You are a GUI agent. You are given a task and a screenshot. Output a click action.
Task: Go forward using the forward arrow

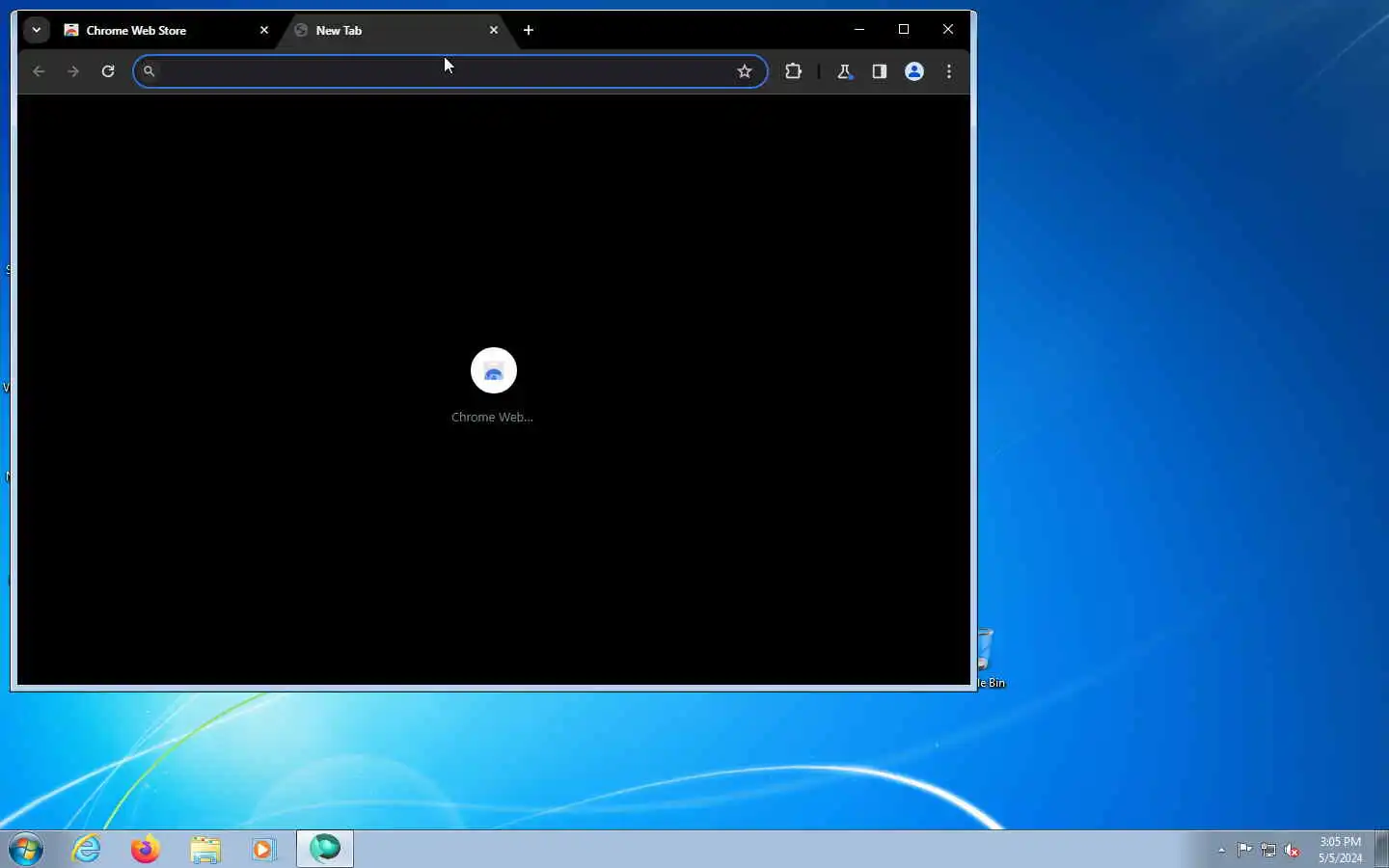pos(73,71)
